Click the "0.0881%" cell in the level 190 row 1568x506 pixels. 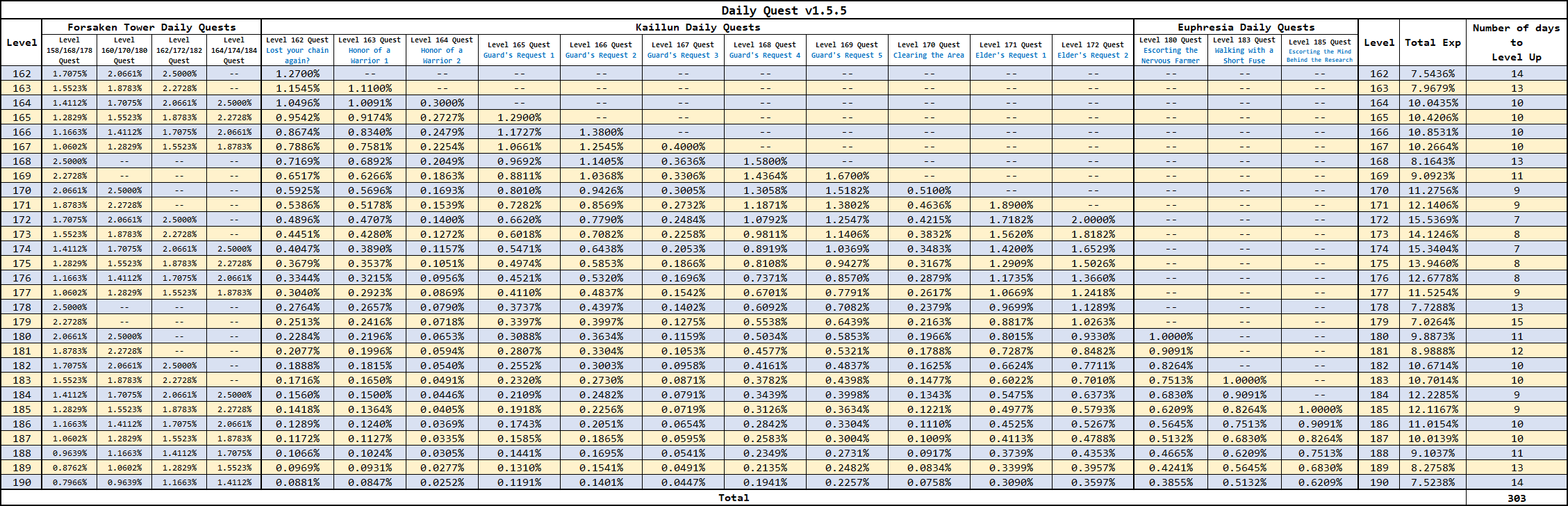(297, 482)
